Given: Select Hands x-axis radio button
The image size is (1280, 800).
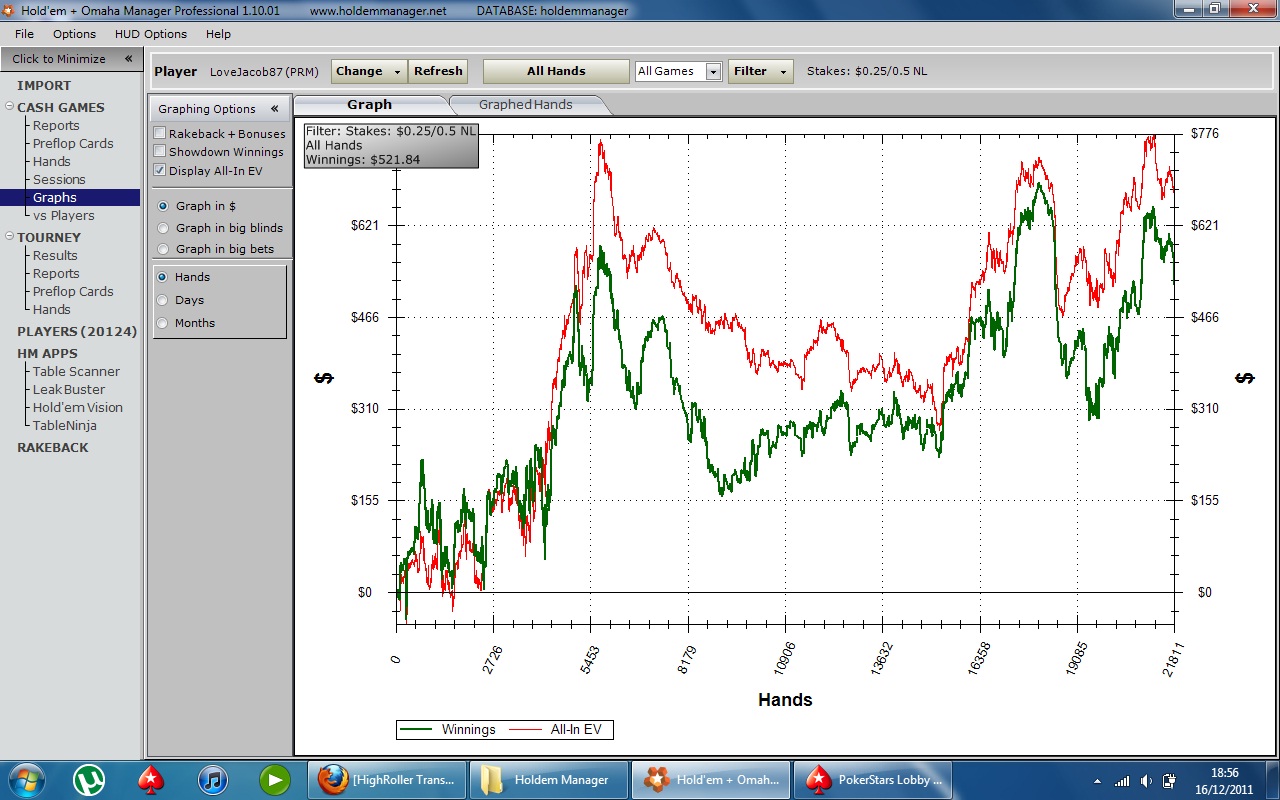Looking at the screenshot, I should pyautogui.click(x=163, y=277).
